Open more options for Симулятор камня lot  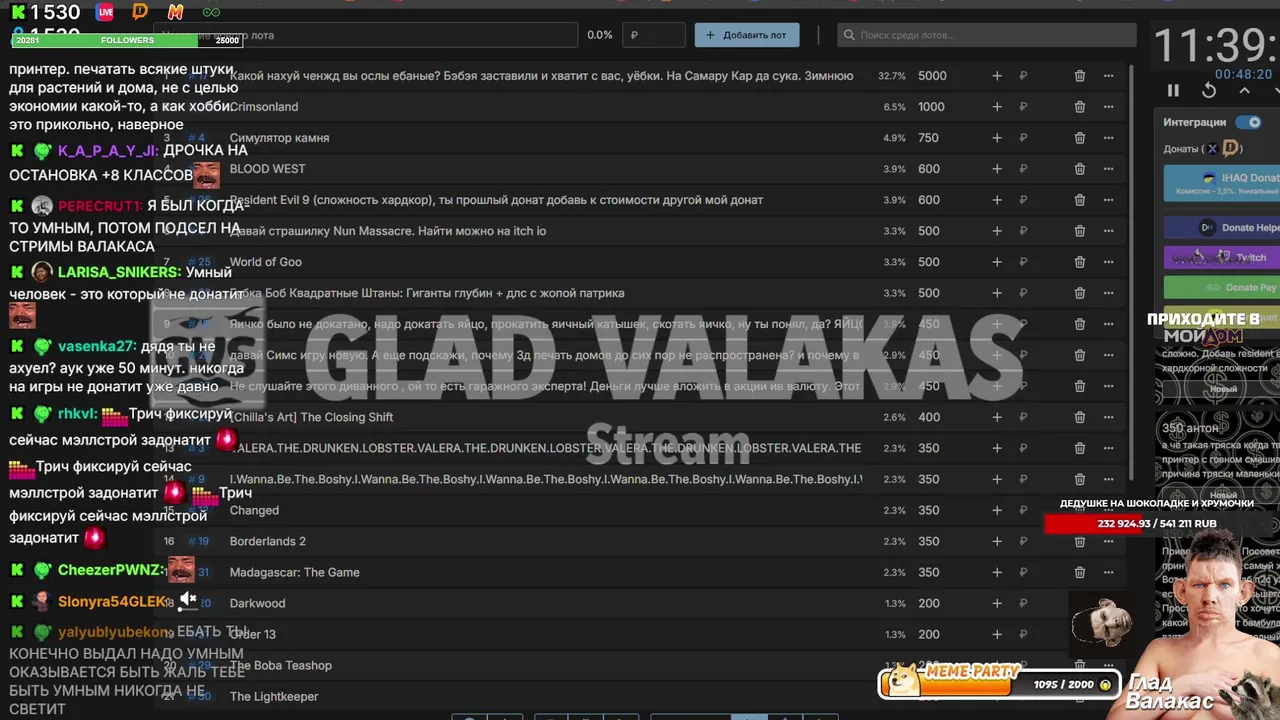[1108, 138]
